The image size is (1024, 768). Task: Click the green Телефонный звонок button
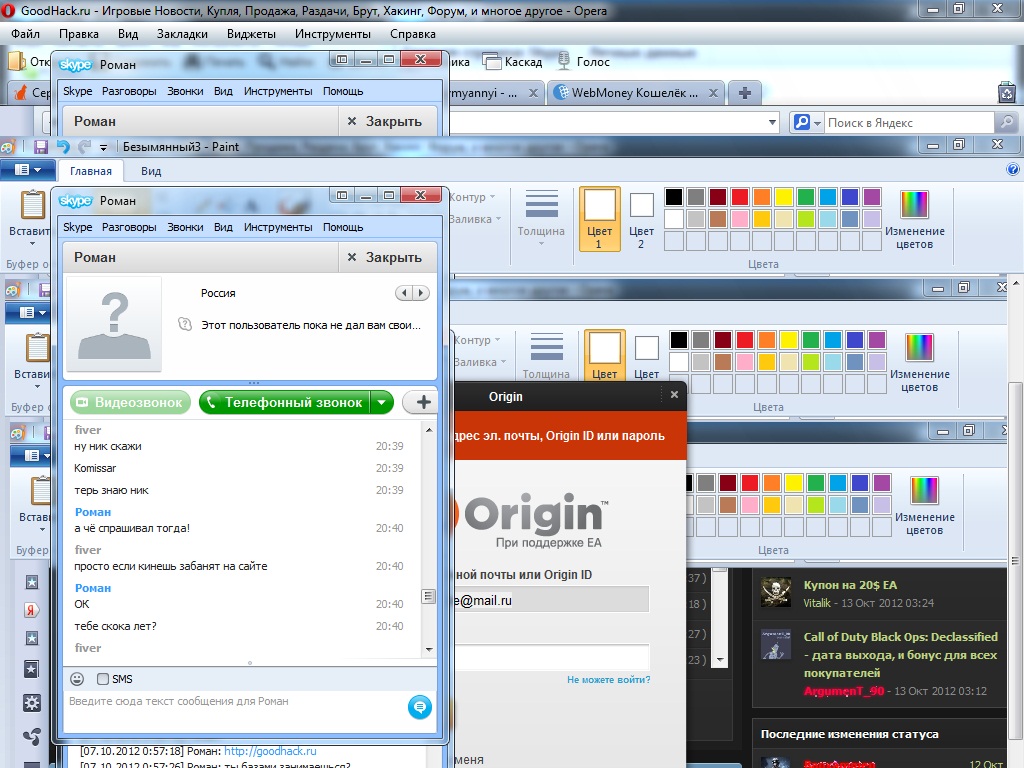pyautogui.click(x=285, y=402)
